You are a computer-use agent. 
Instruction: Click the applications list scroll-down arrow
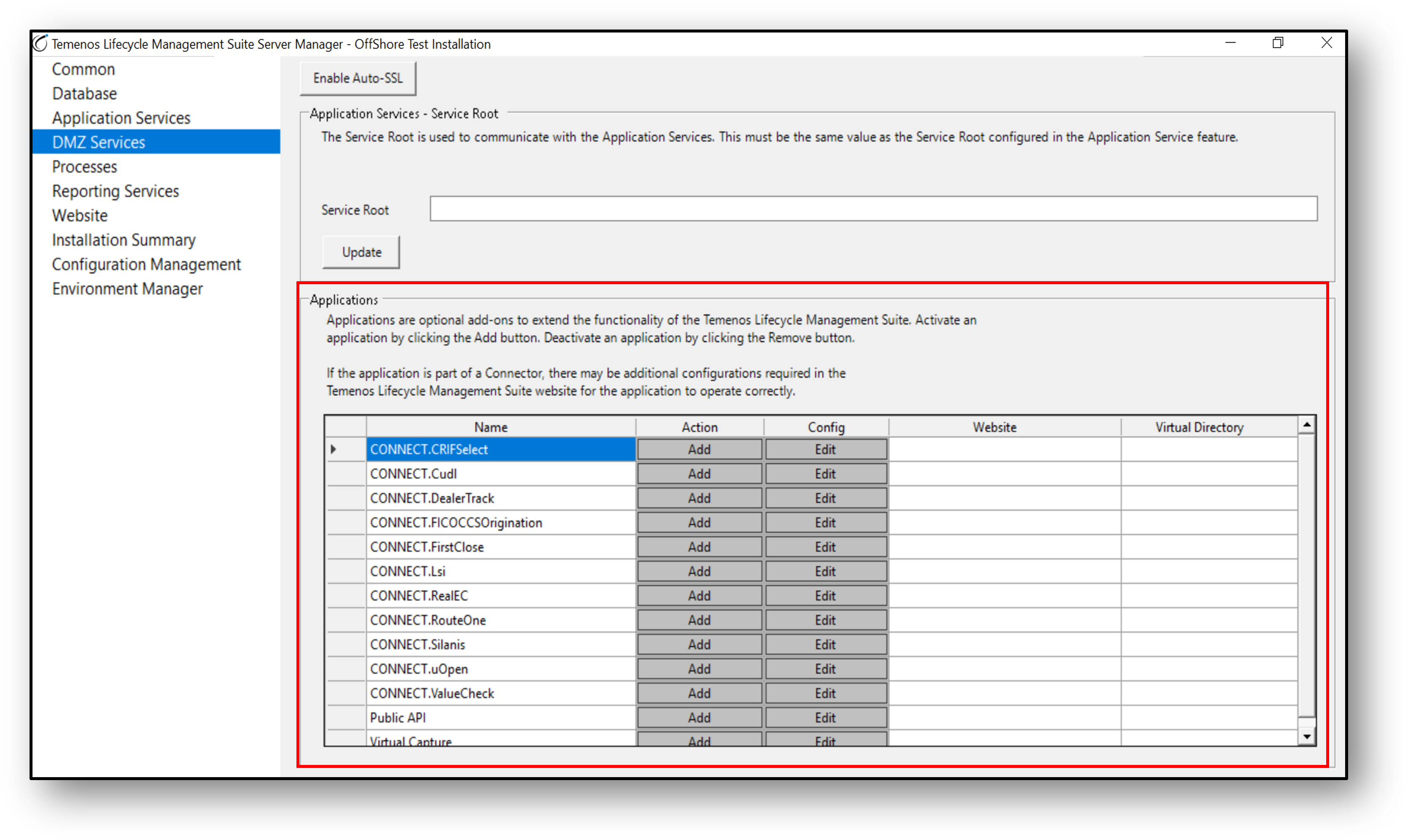1307,736
